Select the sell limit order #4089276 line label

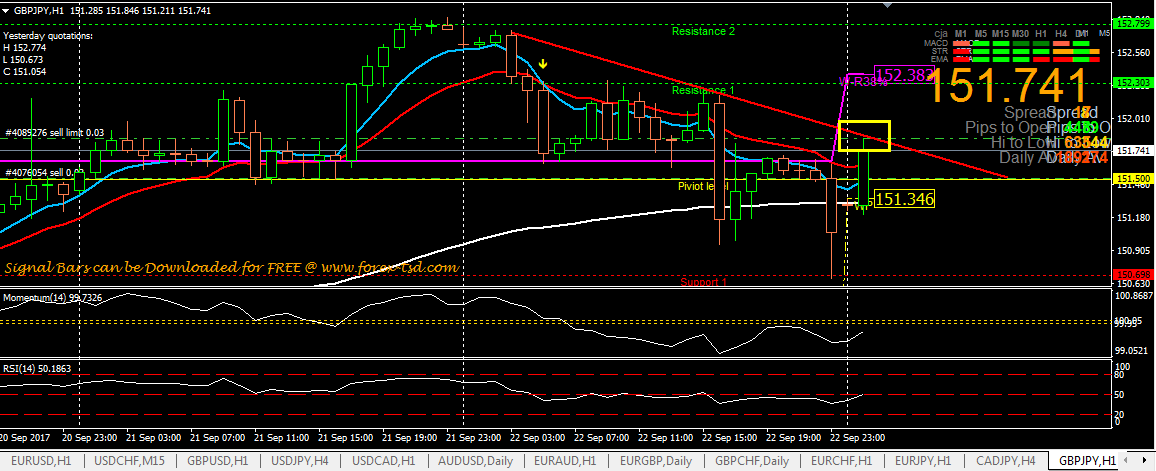[54, 132]
